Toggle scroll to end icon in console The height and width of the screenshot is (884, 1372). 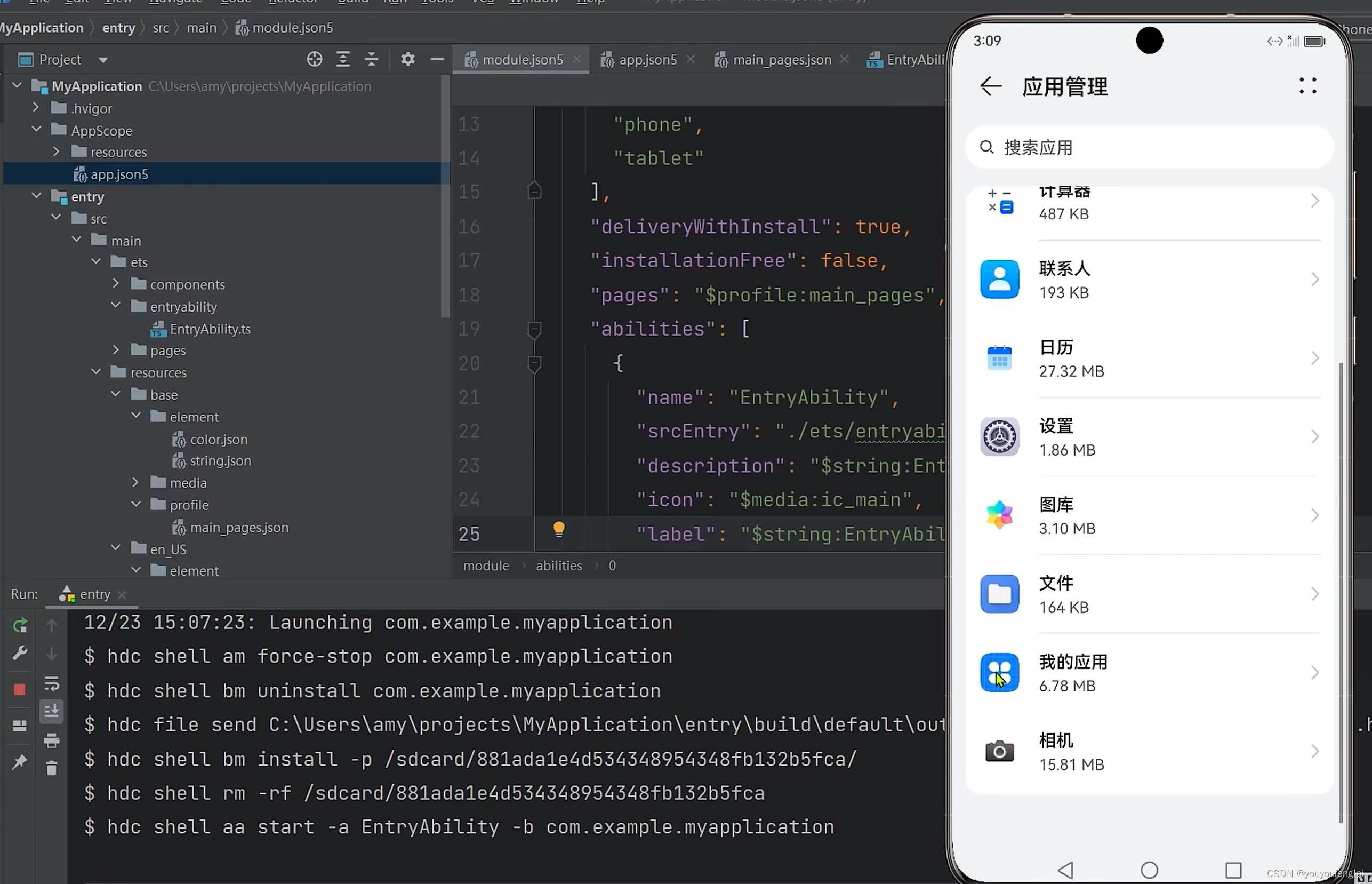point(52,711)
